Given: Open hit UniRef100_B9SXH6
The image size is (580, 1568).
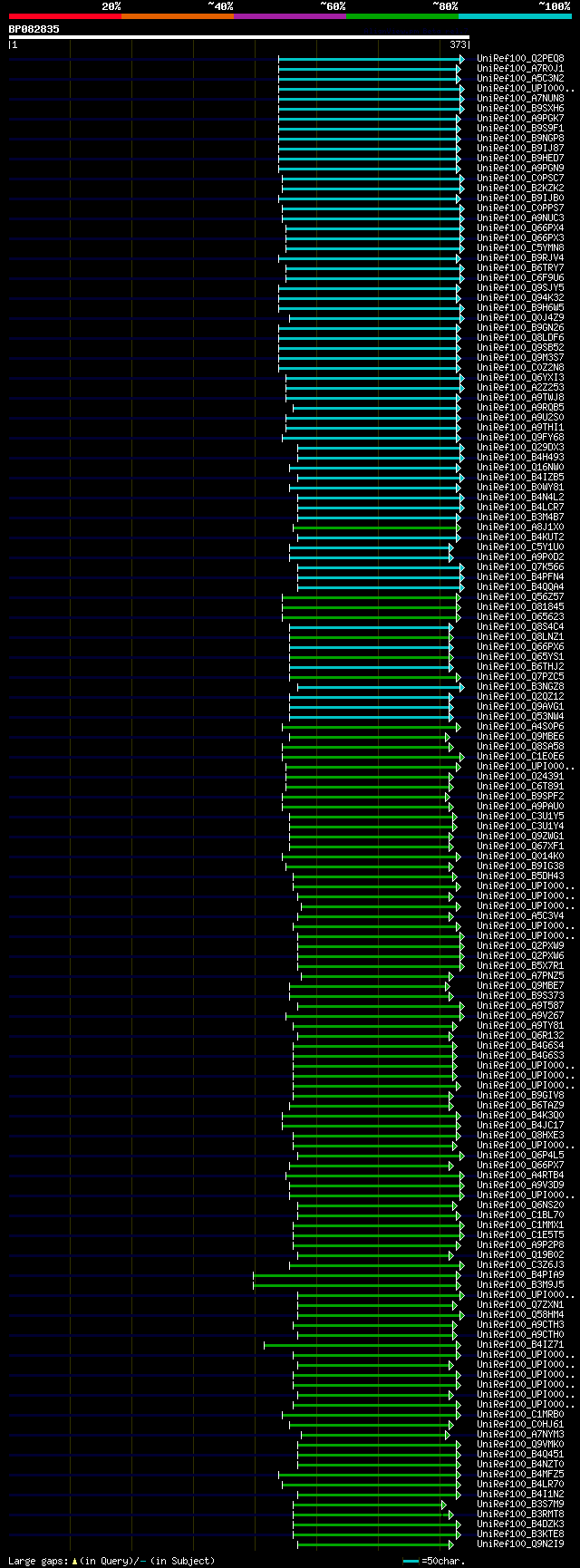Looking at the screenshot, I should point(520,109).
